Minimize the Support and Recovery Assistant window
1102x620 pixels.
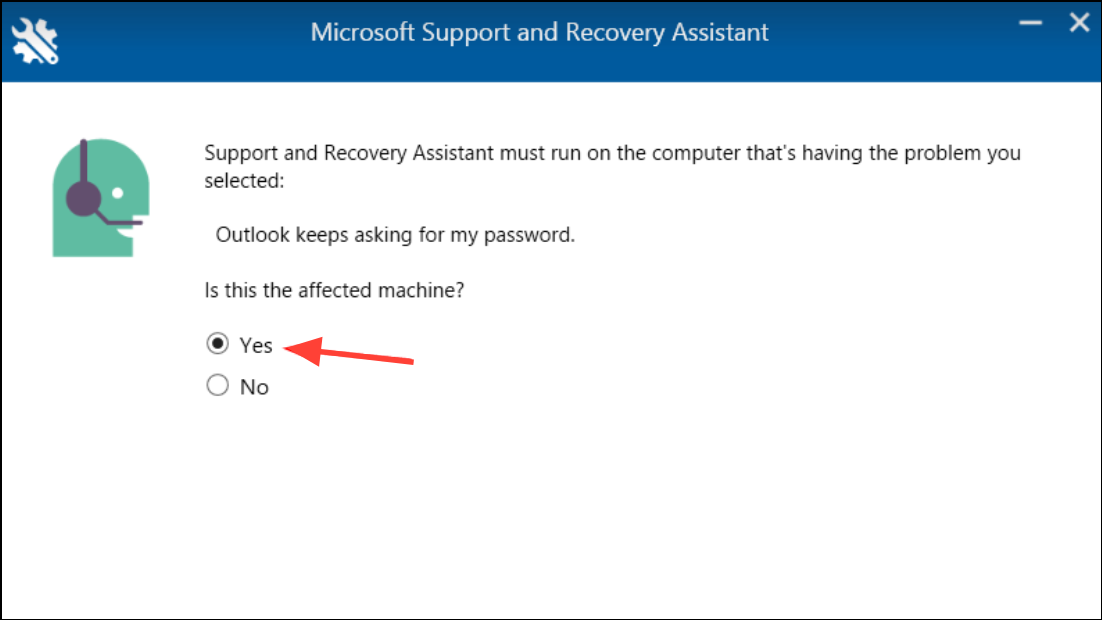pyautogui.click(x=1030, y=23)
